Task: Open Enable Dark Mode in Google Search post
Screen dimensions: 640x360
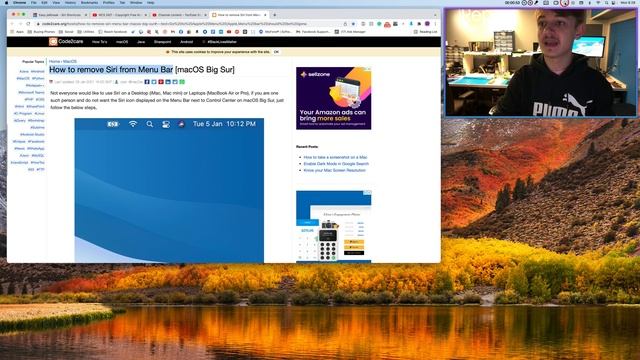Action: pyautogui.click(x=336, y=164)
